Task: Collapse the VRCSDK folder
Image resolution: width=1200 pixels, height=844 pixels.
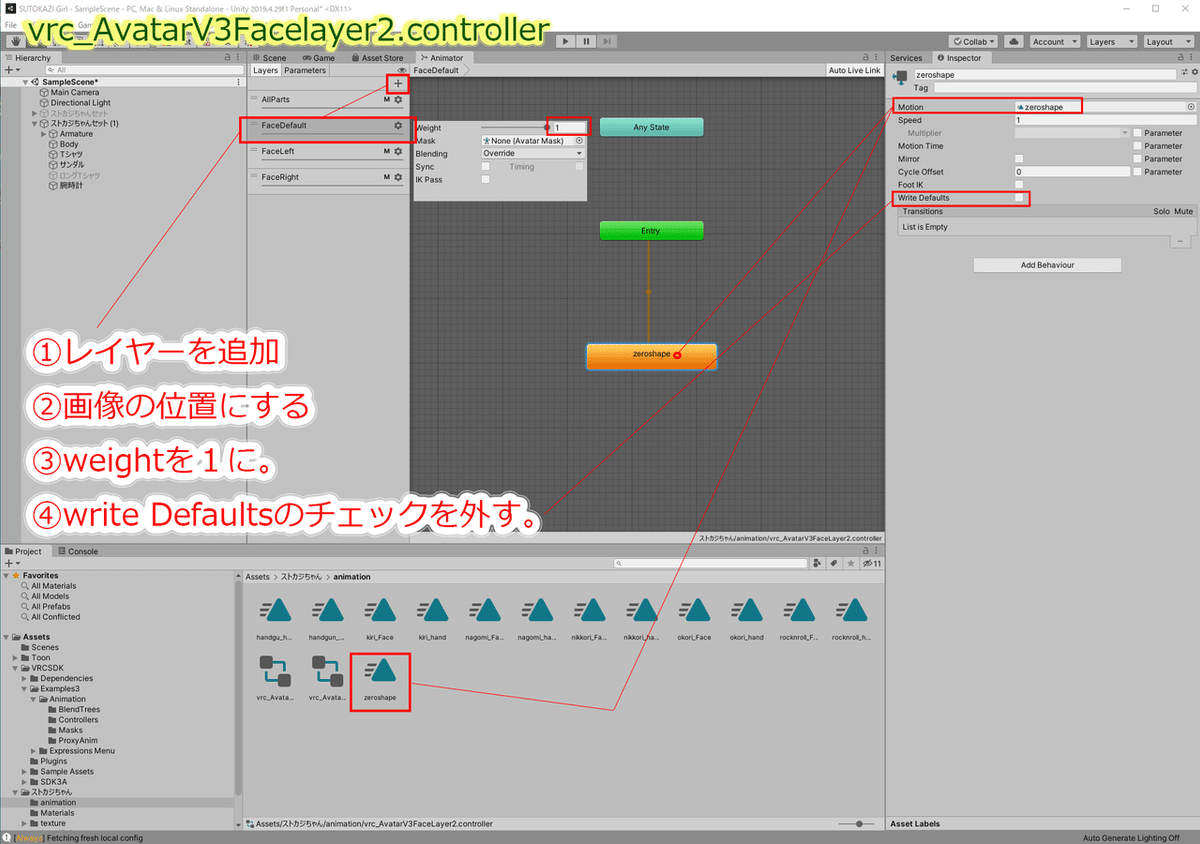Action: [17, 668]
